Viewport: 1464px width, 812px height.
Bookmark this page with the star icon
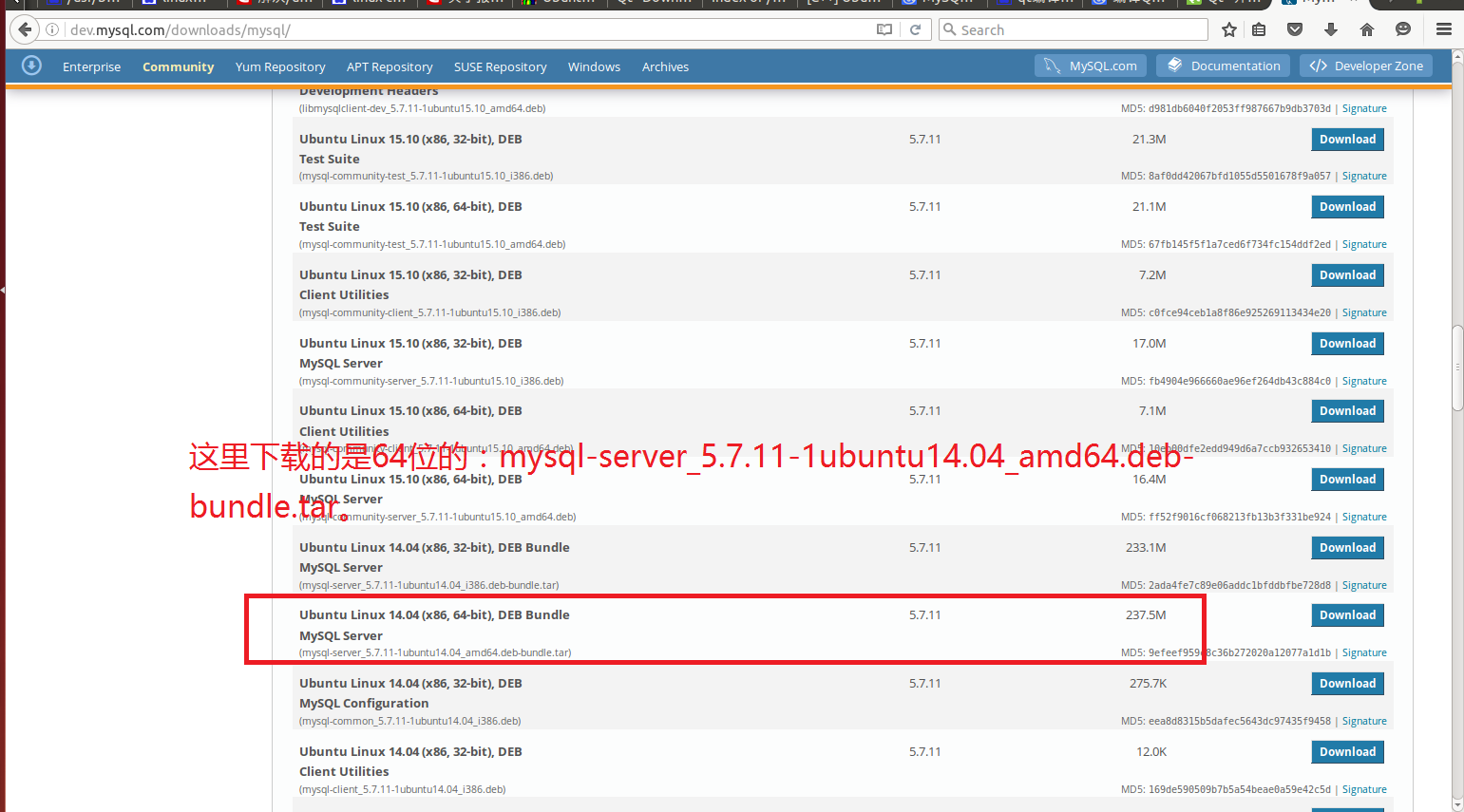1229,29
